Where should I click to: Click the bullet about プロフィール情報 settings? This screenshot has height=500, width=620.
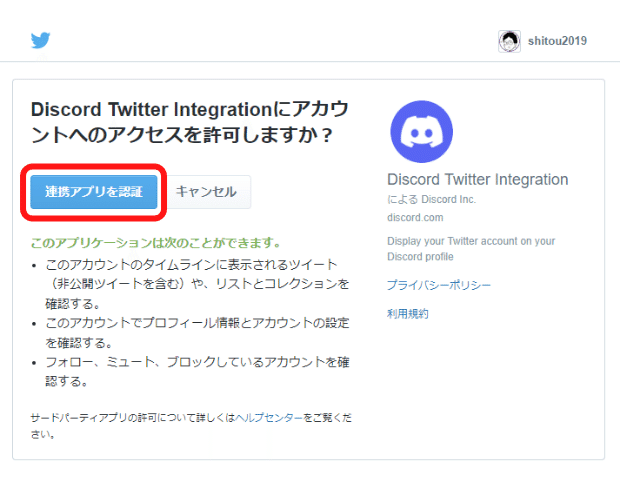197,333
